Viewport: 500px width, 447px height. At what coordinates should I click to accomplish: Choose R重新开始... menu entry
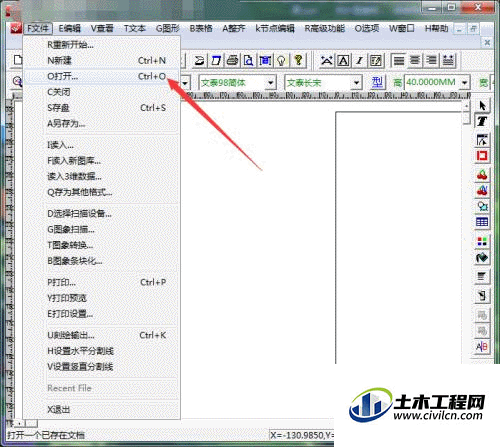click(103, 45)
